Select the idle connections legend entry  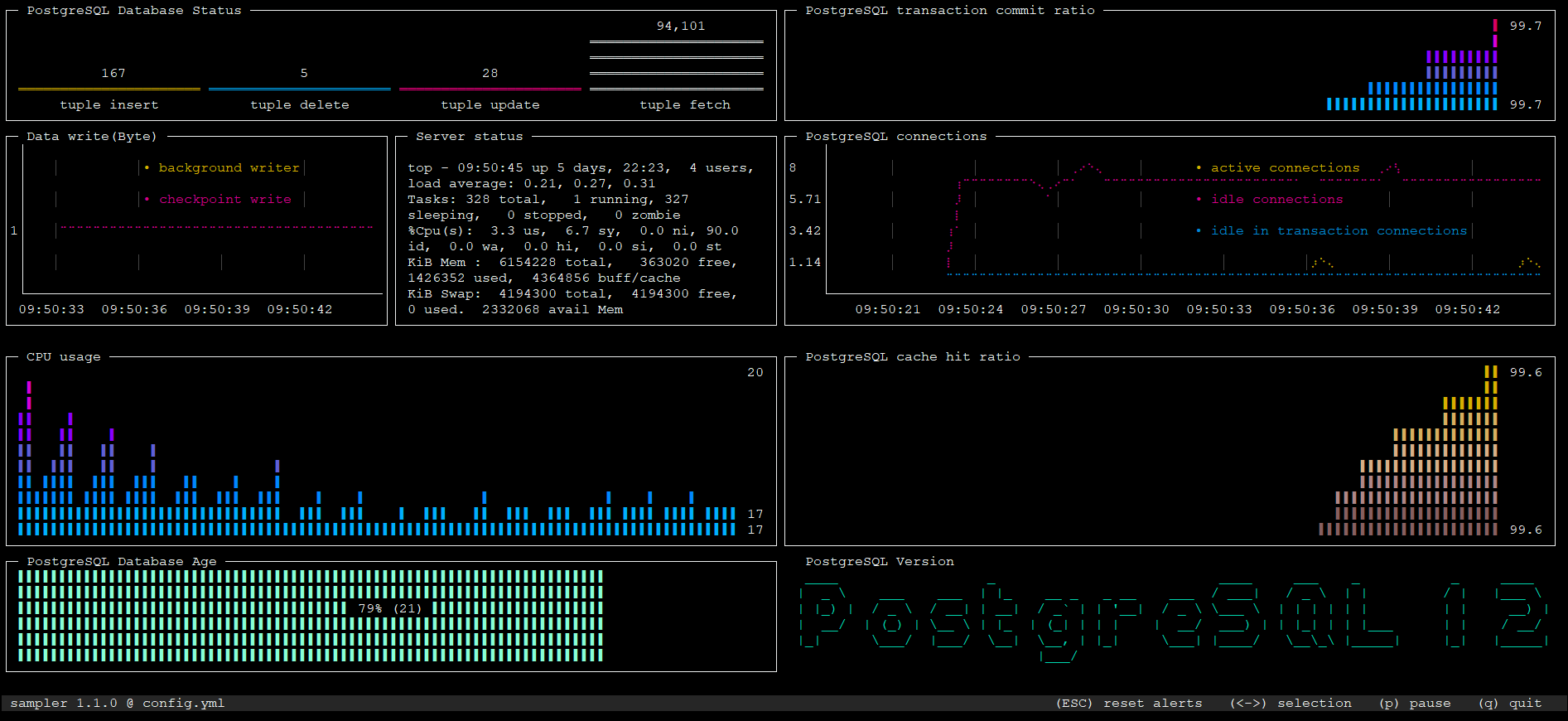click(1270, 199)
